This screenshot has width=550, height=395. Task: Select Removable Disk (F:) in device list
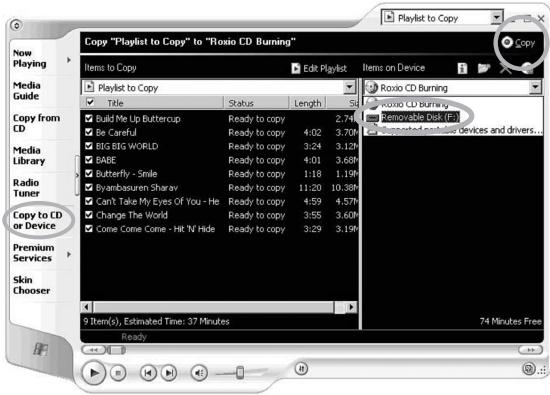pyautogui.click(x=420, y=117)
